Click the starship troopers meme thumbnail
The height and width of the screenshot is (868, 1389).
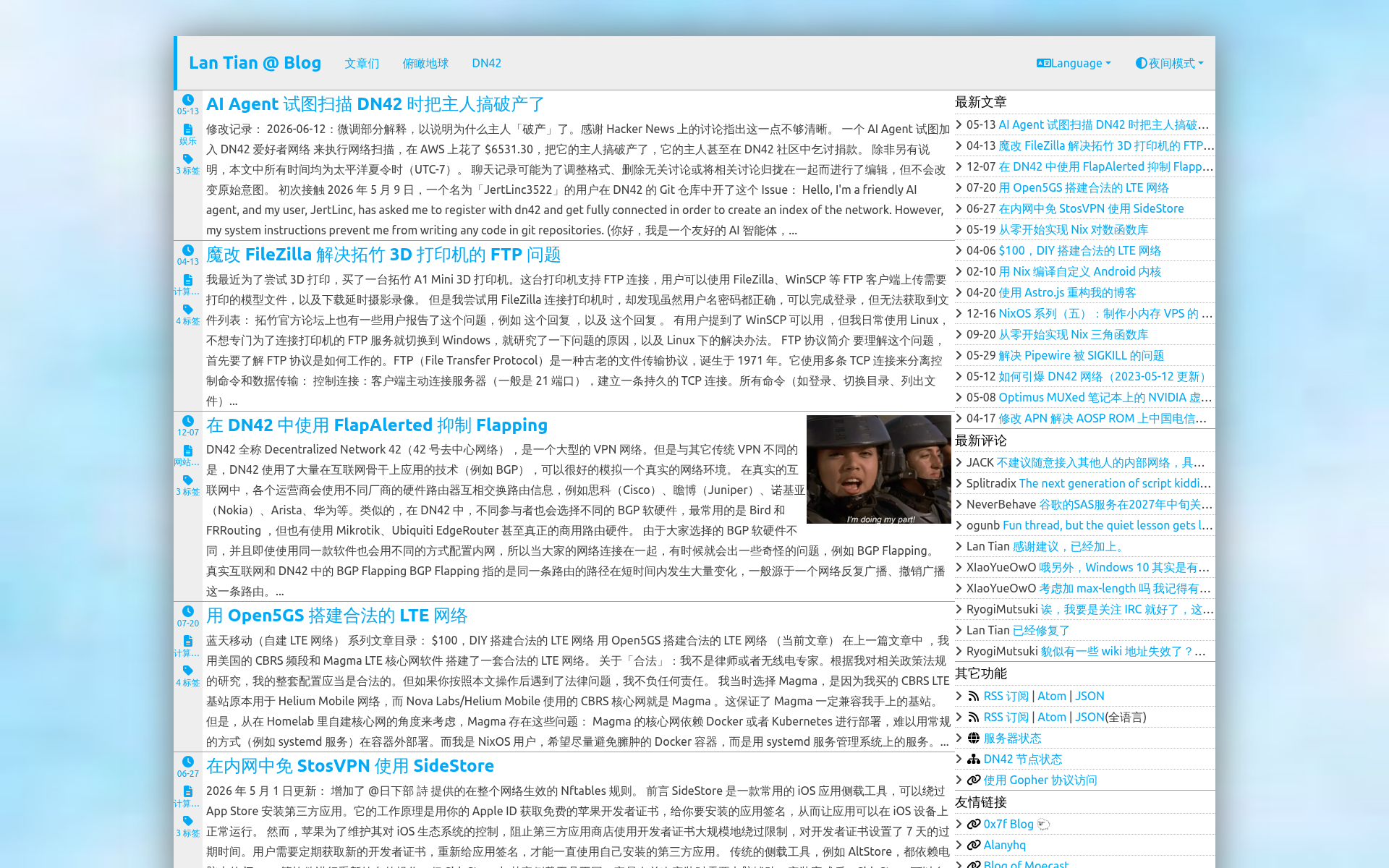coord(879,469)
